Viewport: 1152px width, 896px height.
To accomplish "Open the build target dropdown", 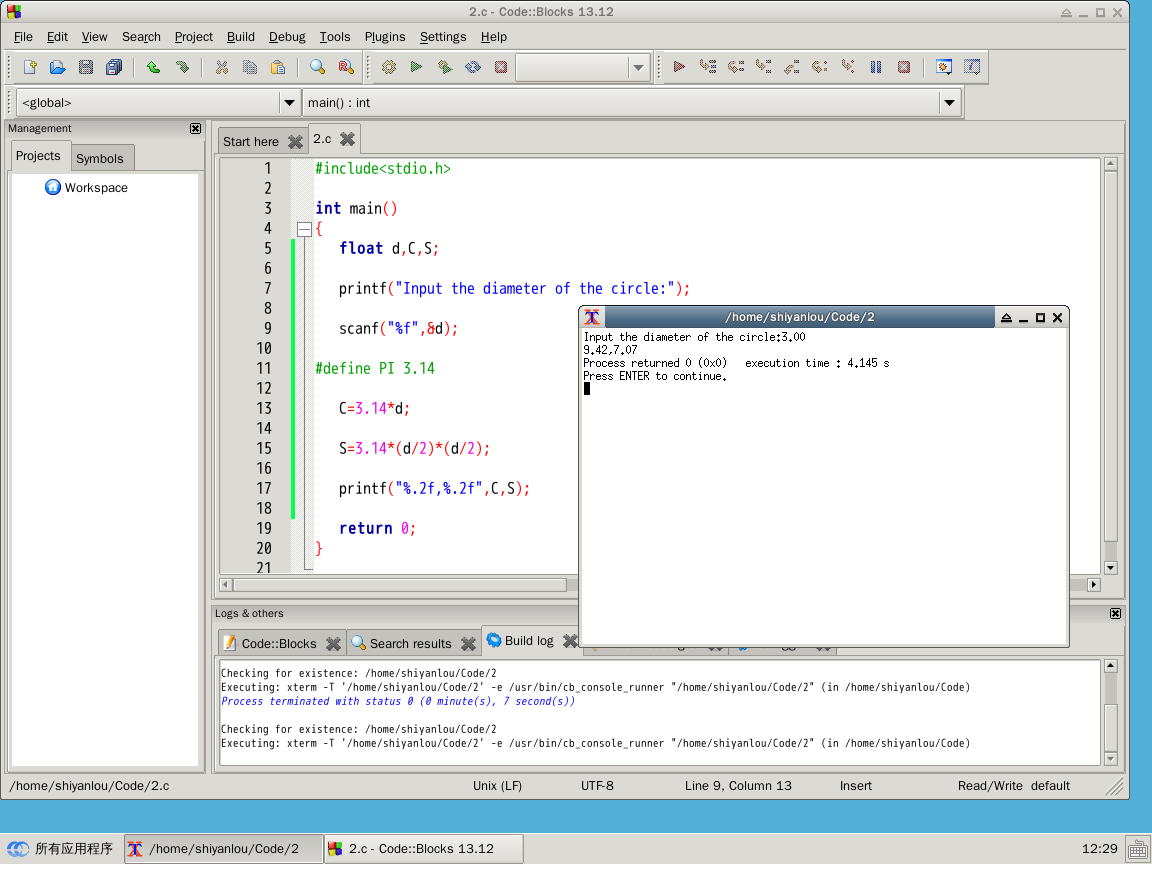I will 638,68.
